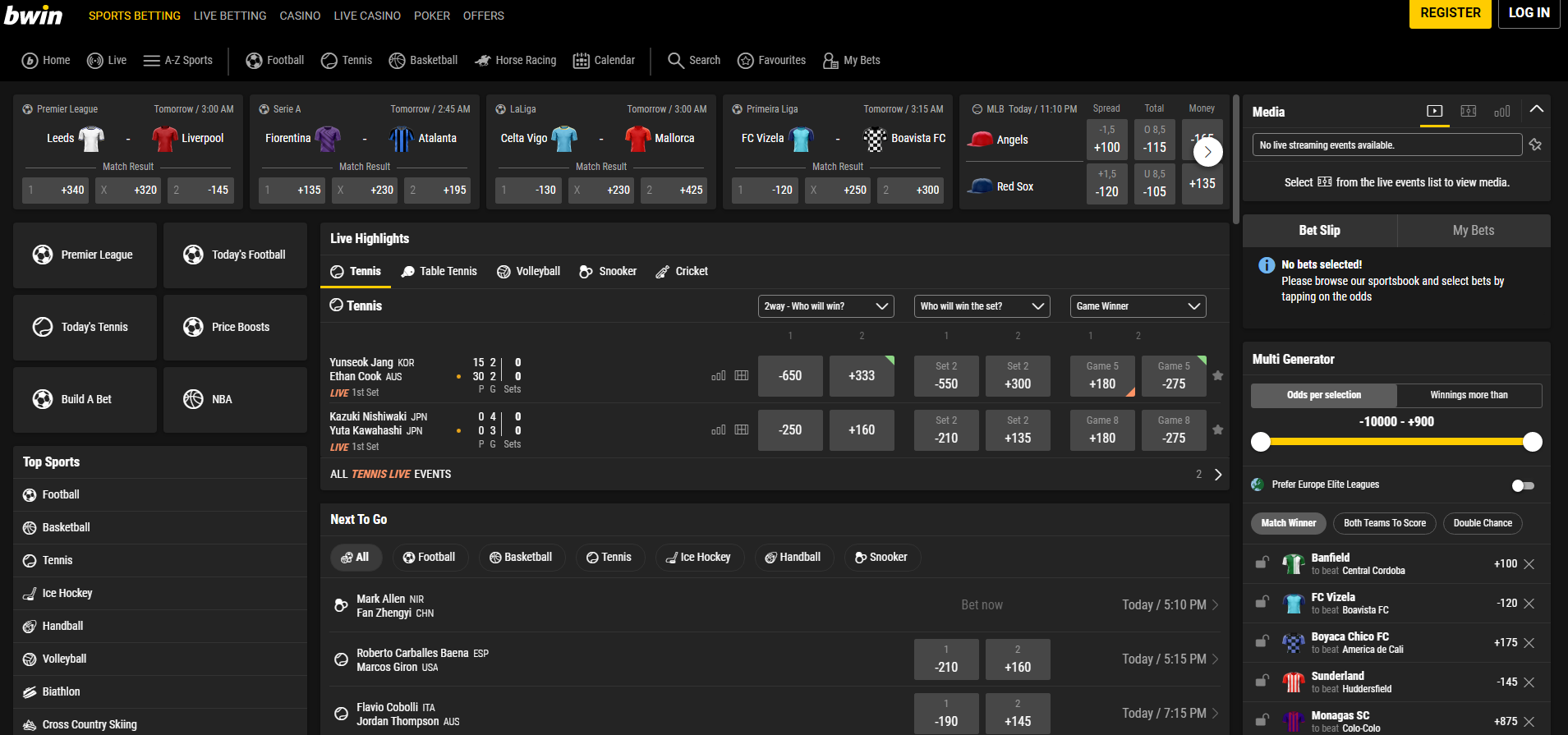Select Odds per selection option
The height and width of the screenshot is (735, 1568).
1323,395
